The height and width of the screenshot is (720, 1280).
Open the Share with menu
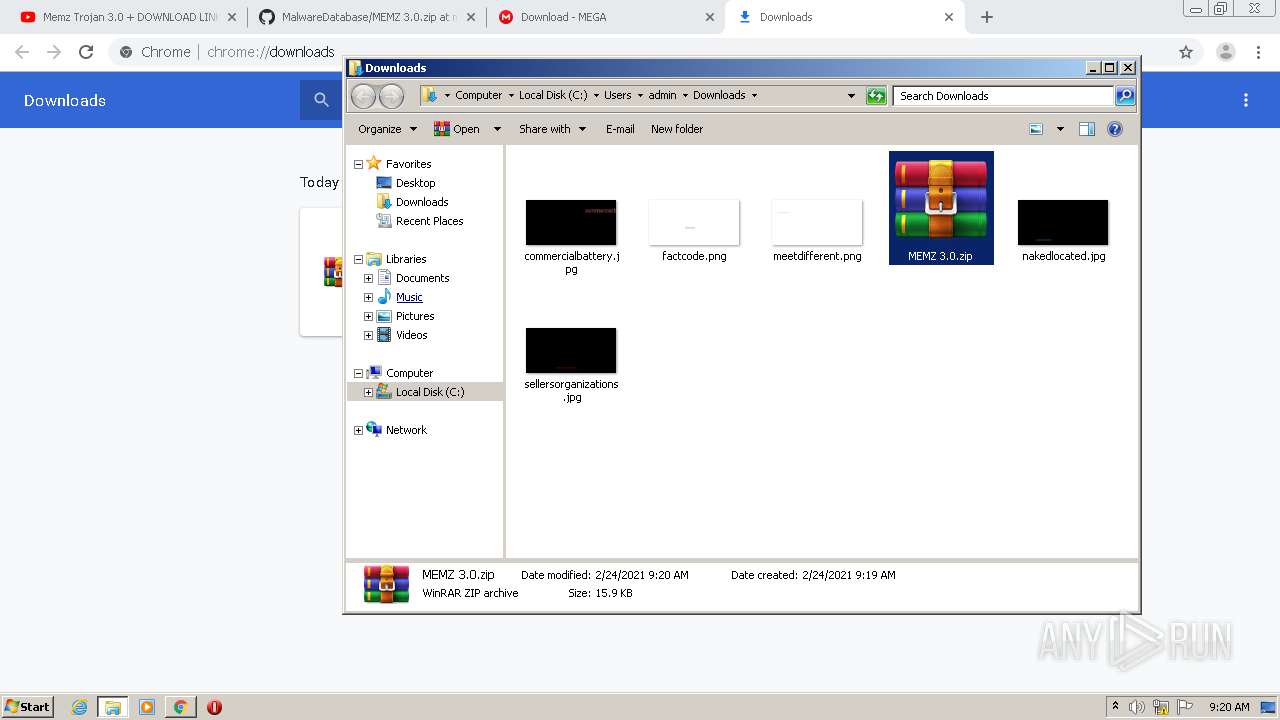pos(552,129)
